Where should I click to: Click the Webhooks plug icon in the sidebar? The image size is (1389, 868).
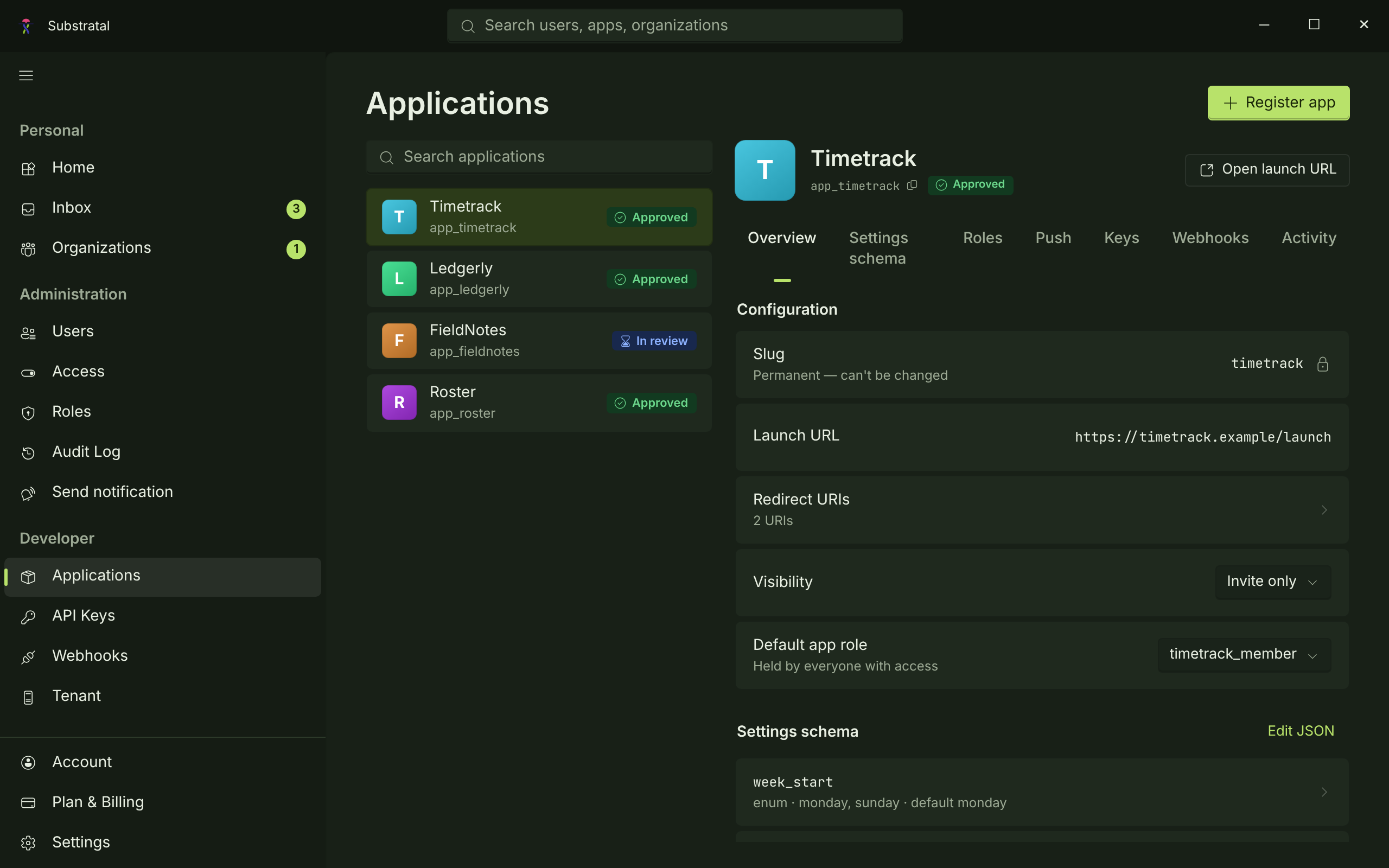(28, 657)
